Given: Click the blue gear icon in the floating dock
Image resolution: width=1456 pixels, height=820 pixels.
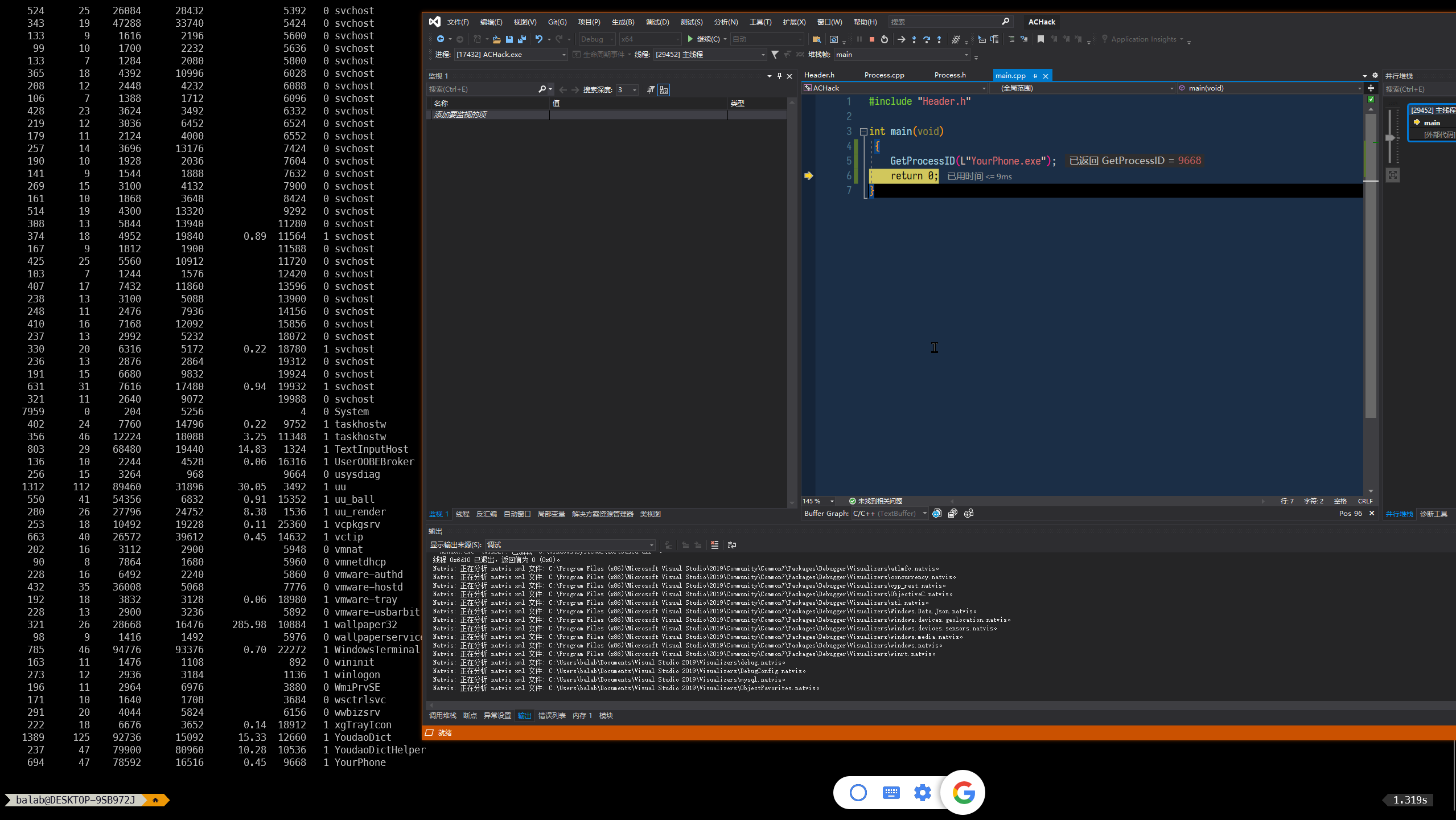Looking at the screenshot, I should point(923,792).
